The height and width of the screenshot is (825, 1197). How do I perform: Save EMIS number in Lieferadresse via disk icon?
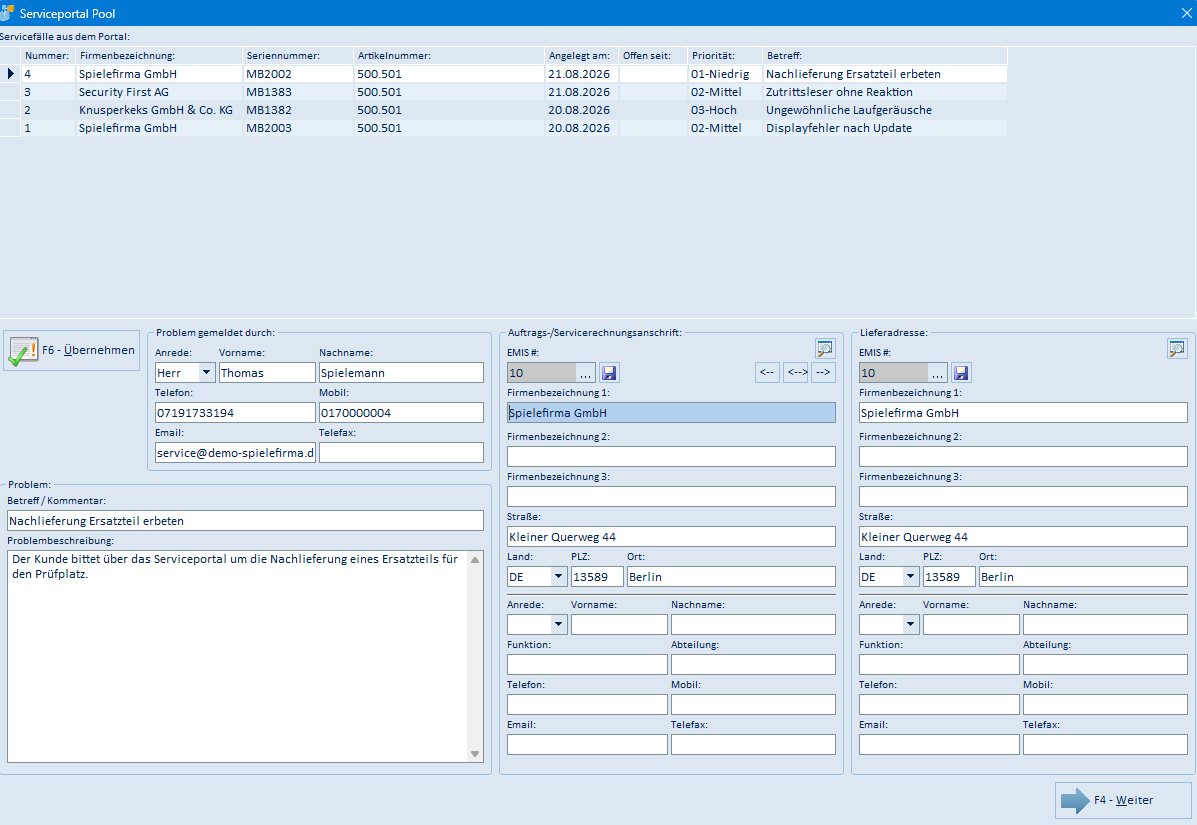pos(961,372)
